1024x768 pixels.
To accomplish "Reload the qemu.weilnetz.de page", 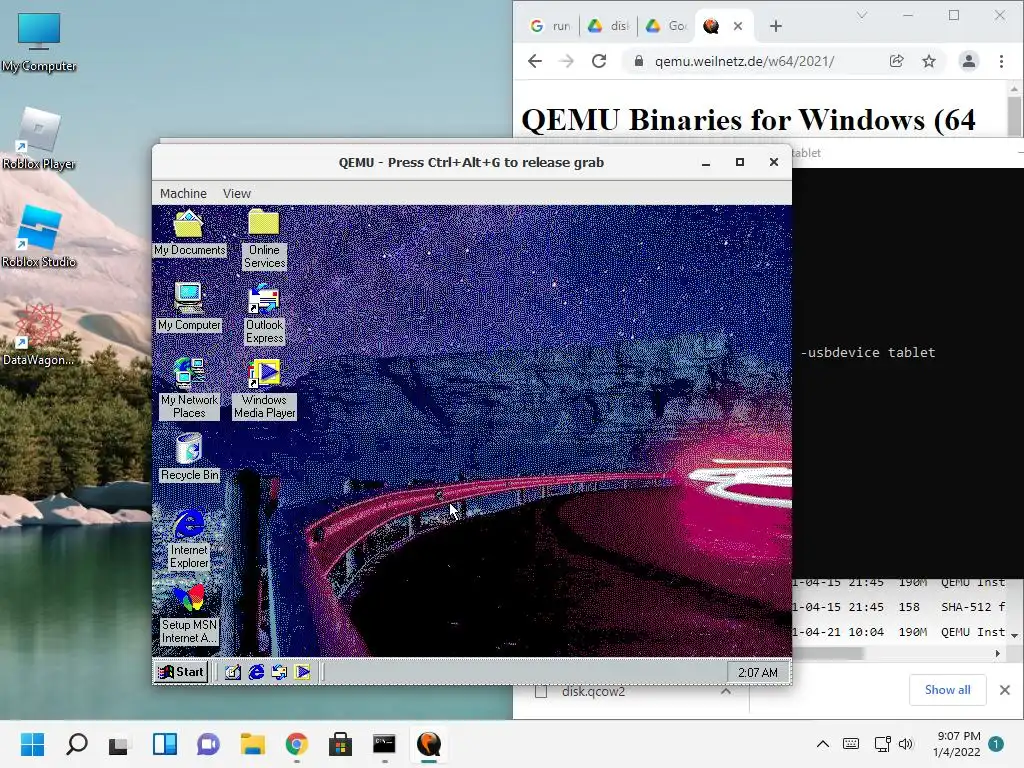I will click(x=599, y=61).
